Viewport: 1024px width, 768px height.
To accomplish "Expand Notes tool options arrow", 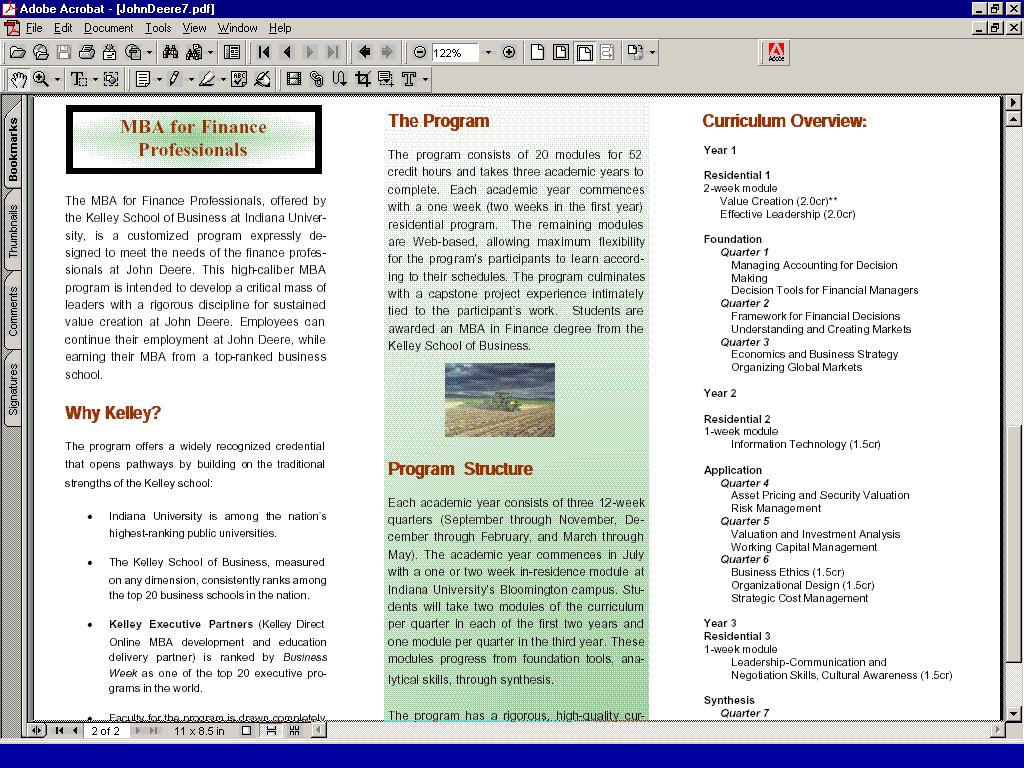I will click(159, 80).
